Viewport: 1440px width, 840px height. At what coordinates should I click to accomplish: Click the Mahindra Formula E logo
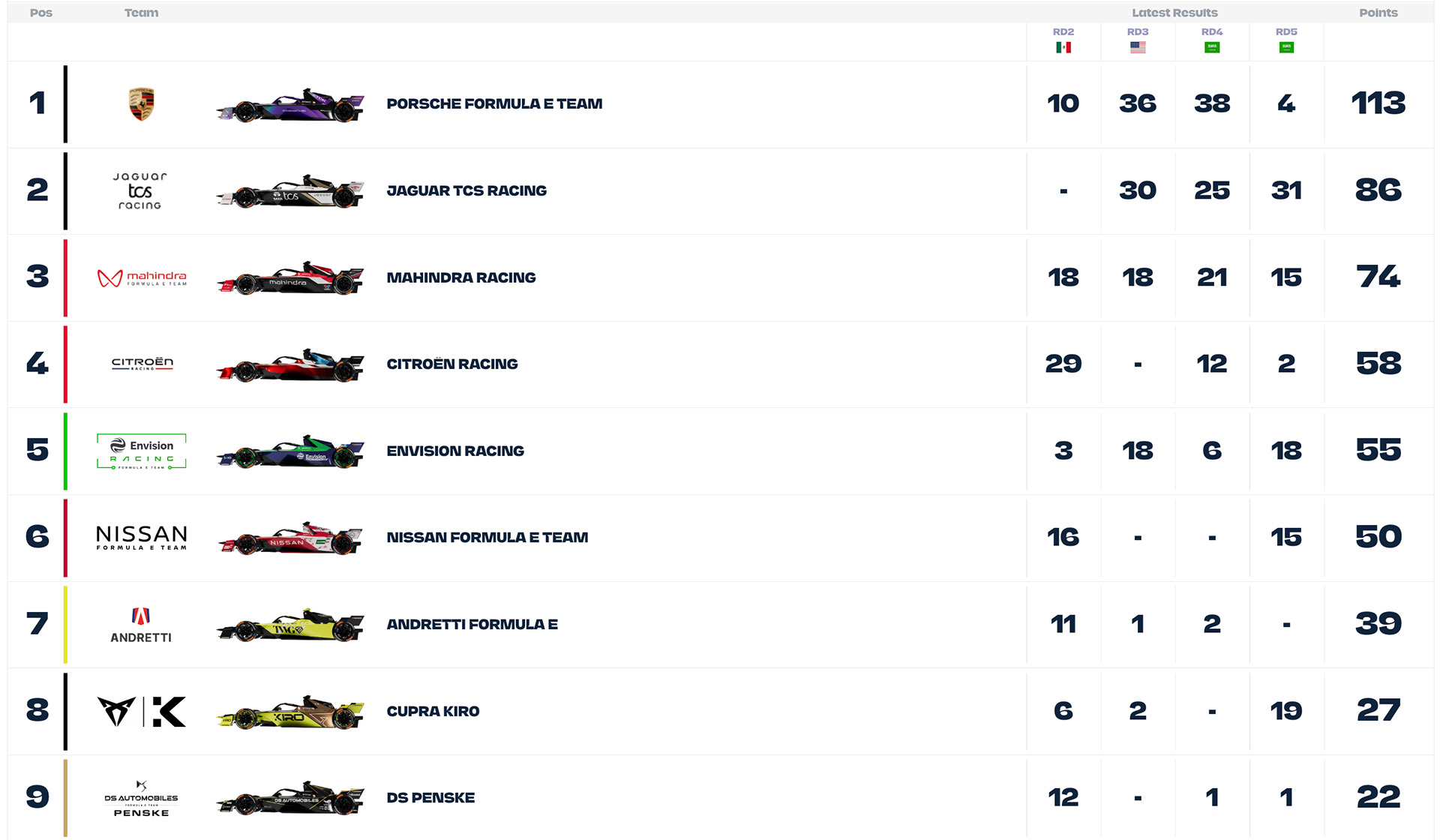click(142, 278)
